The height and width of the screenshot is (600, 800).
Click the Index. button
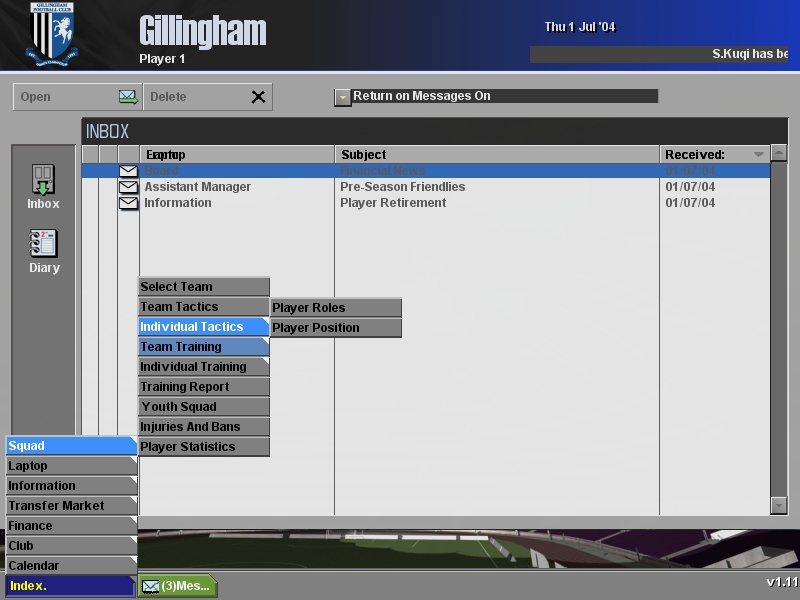pos(70,586)
